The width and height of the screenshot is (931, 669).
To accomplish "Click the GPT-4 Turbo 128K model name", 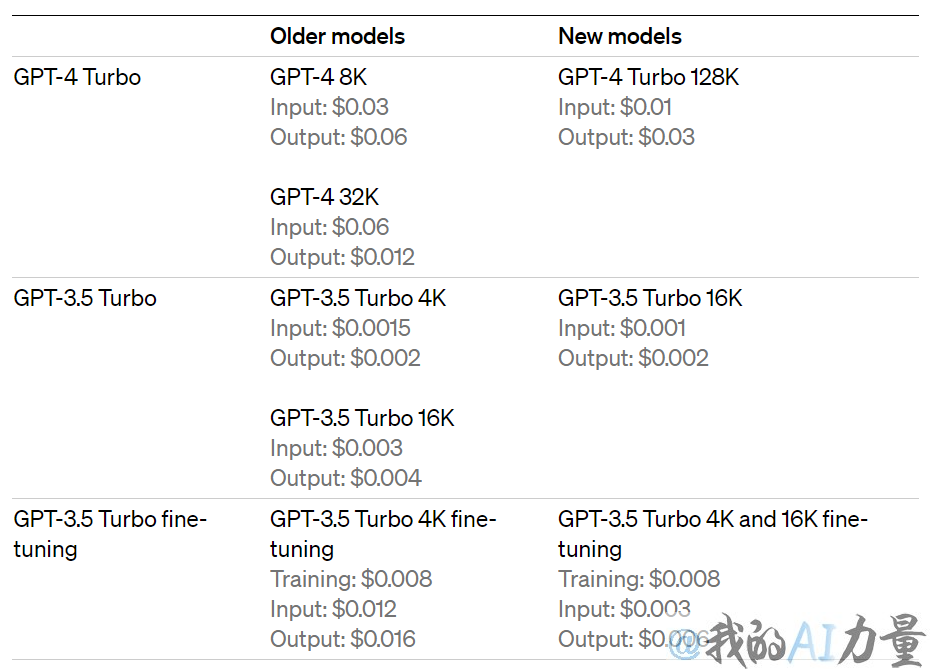I will click(x=648, y=77).
